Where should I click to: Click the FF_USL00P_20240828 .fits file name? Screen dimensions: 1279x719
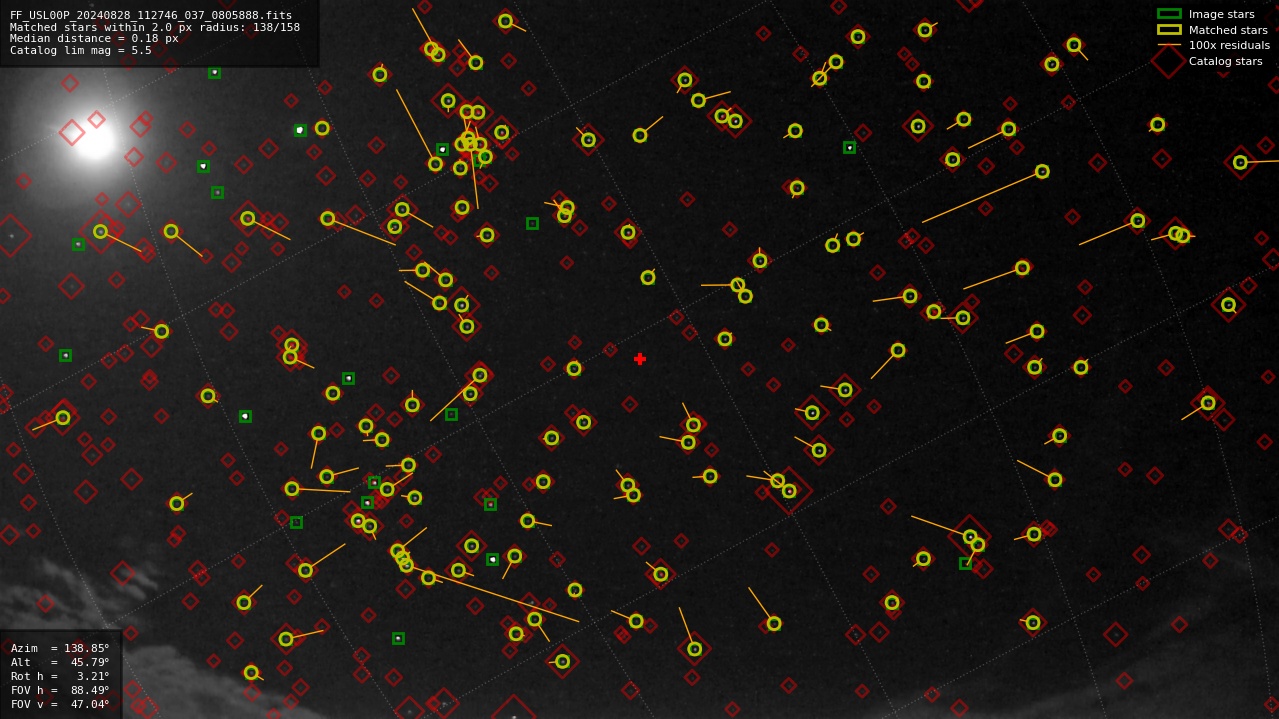point(151,16)
